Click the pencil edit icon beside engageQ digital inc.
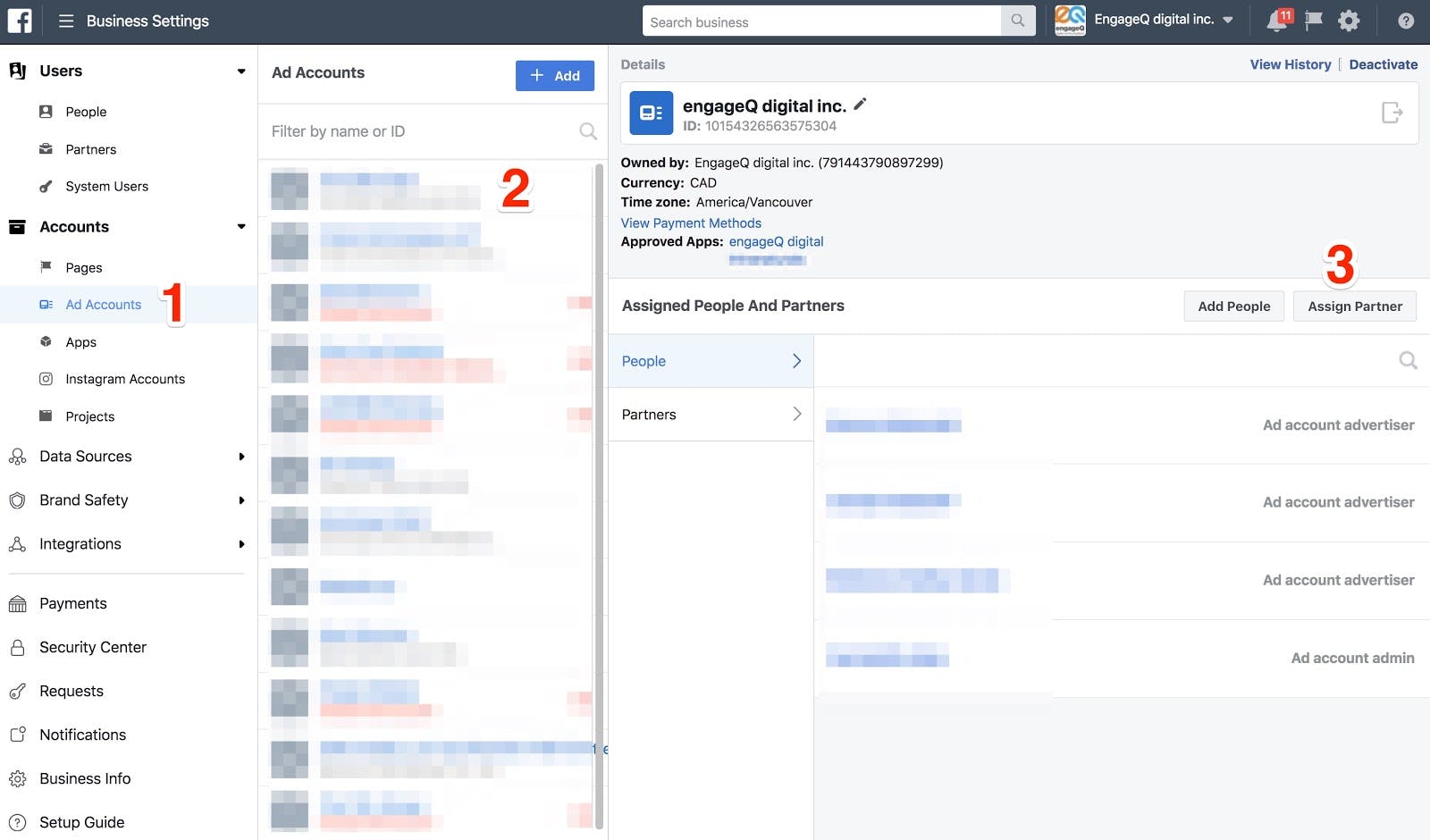 tap(860, 105)
